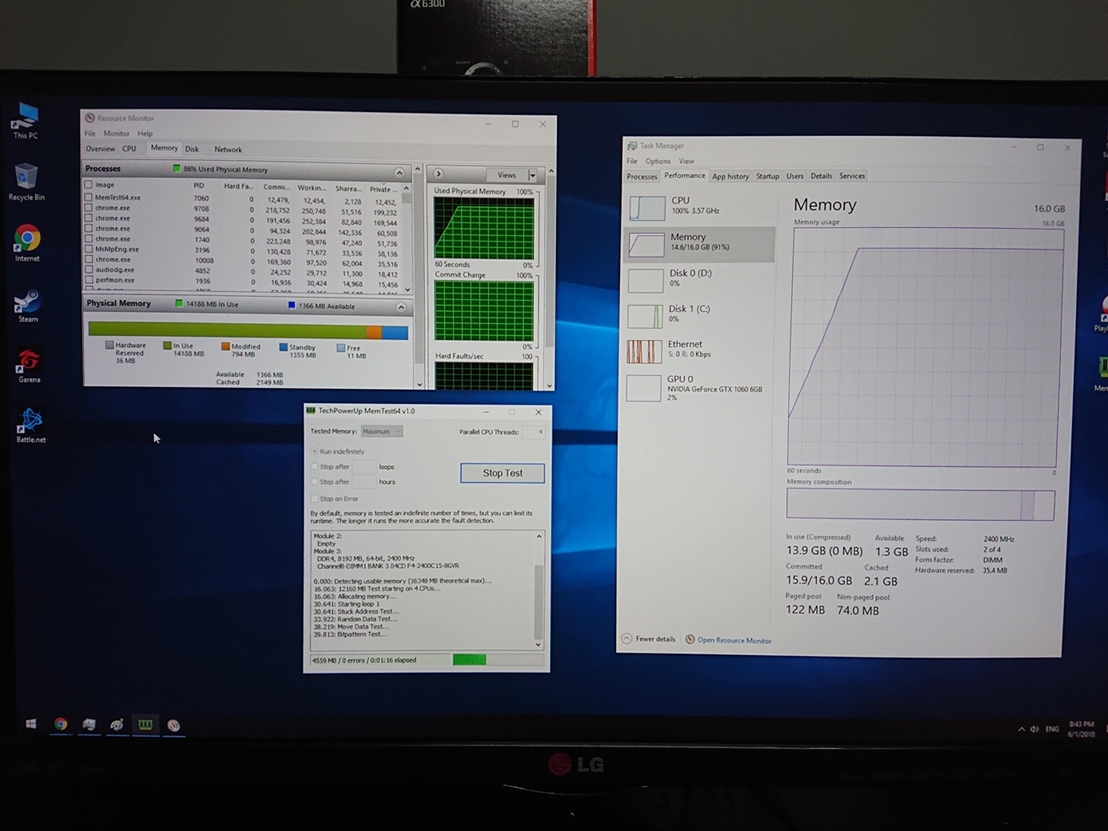Select Disk 0 (D:) in Task Manager
Image resolution: width=1108 pixels, height=831 pixels.
pyautogui.click(x=645, y=280)
